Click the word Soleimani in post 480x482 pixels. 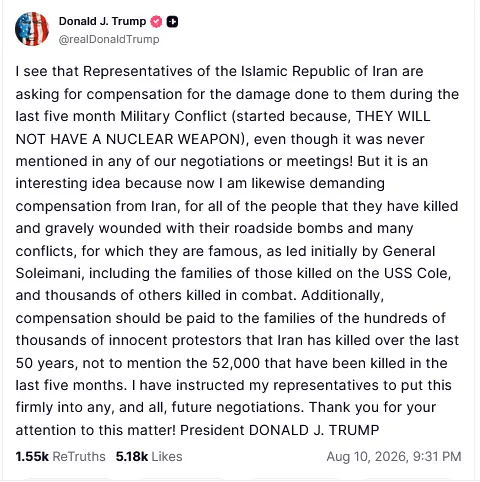click(x=48, y=273)
